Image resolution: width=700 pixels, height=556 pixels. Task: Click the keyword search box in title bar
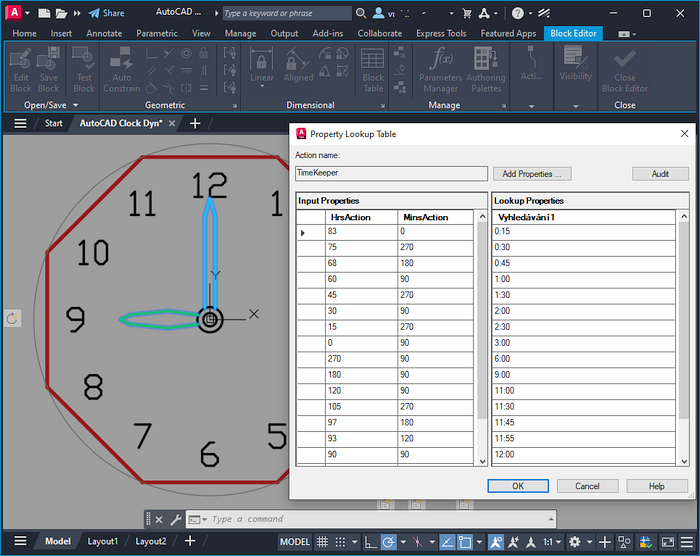point(287,13)
